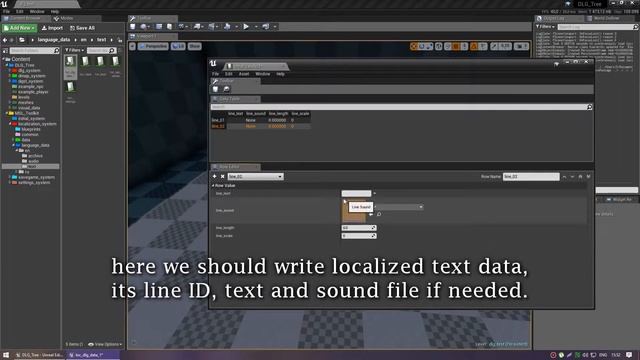Save the current level from the main toolbar
640x360 pixels.
click(x=133, y=27)
